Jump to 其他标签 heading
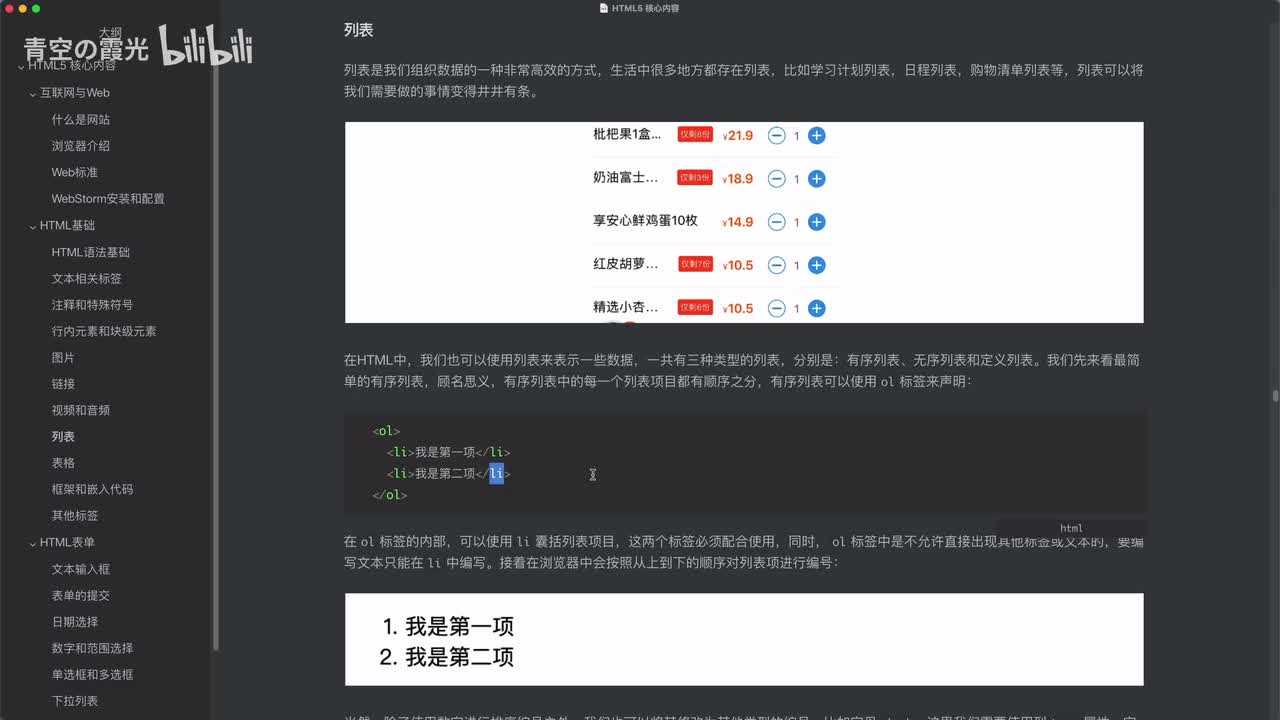 click(x=75, y=516)
